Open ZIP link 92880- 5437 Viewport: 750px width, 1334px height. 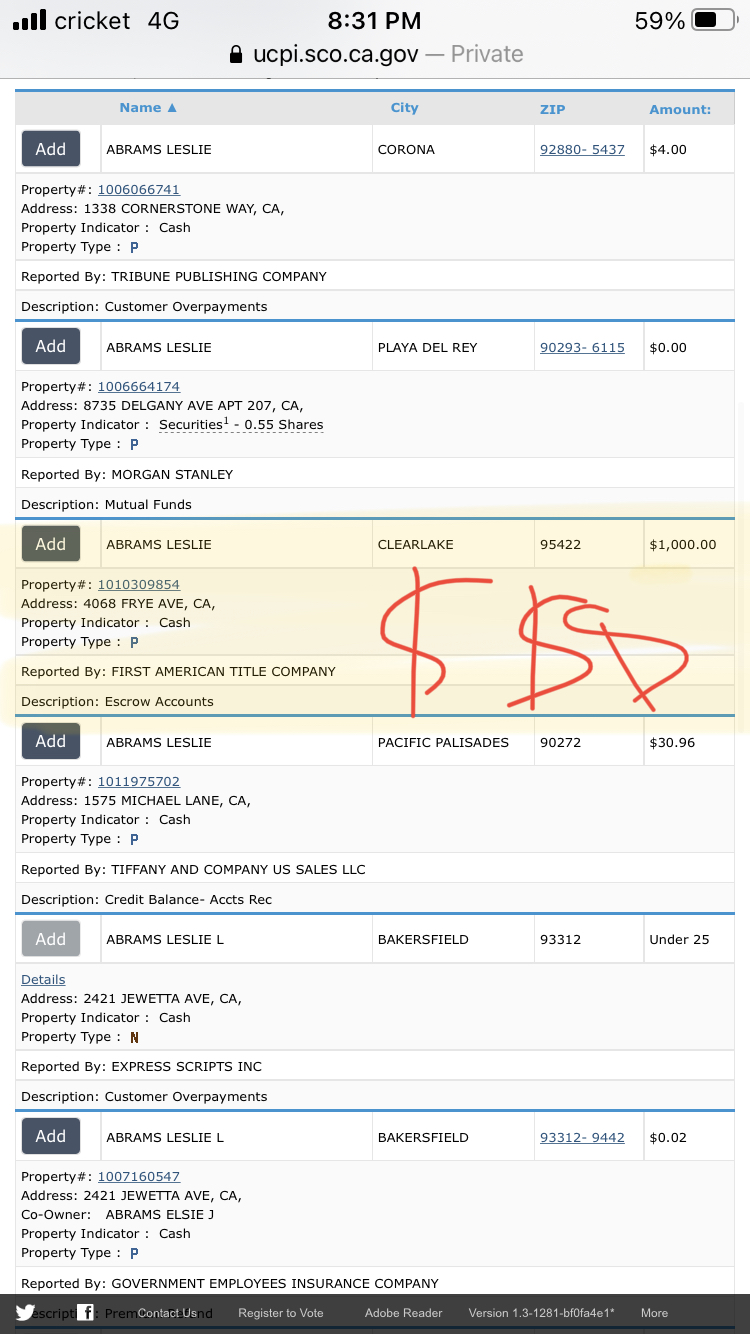pyautogui.click(x=582, y=149)
